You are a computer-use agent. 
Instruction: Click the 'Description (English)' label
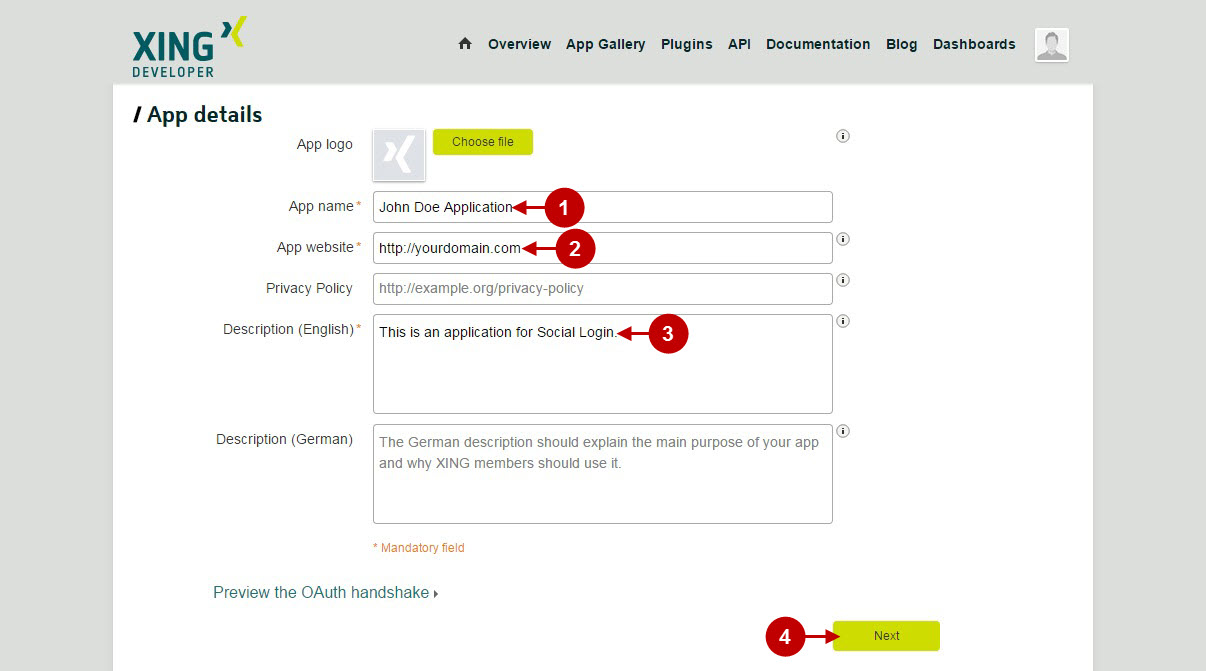click(288, 329)
